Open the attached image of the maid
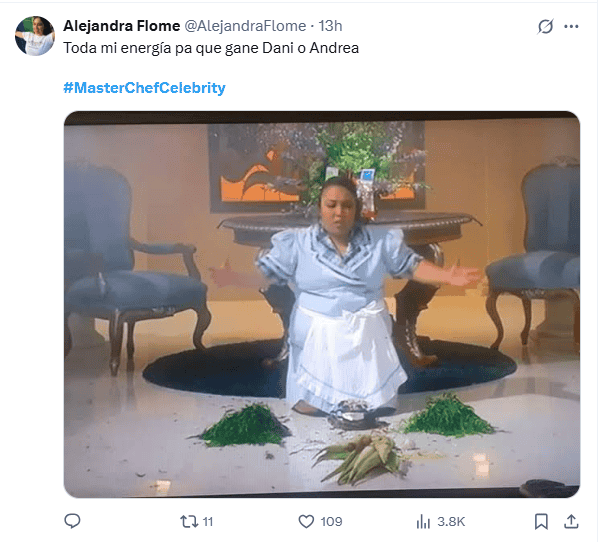607x542 pixels. click(x=322, y=303)
